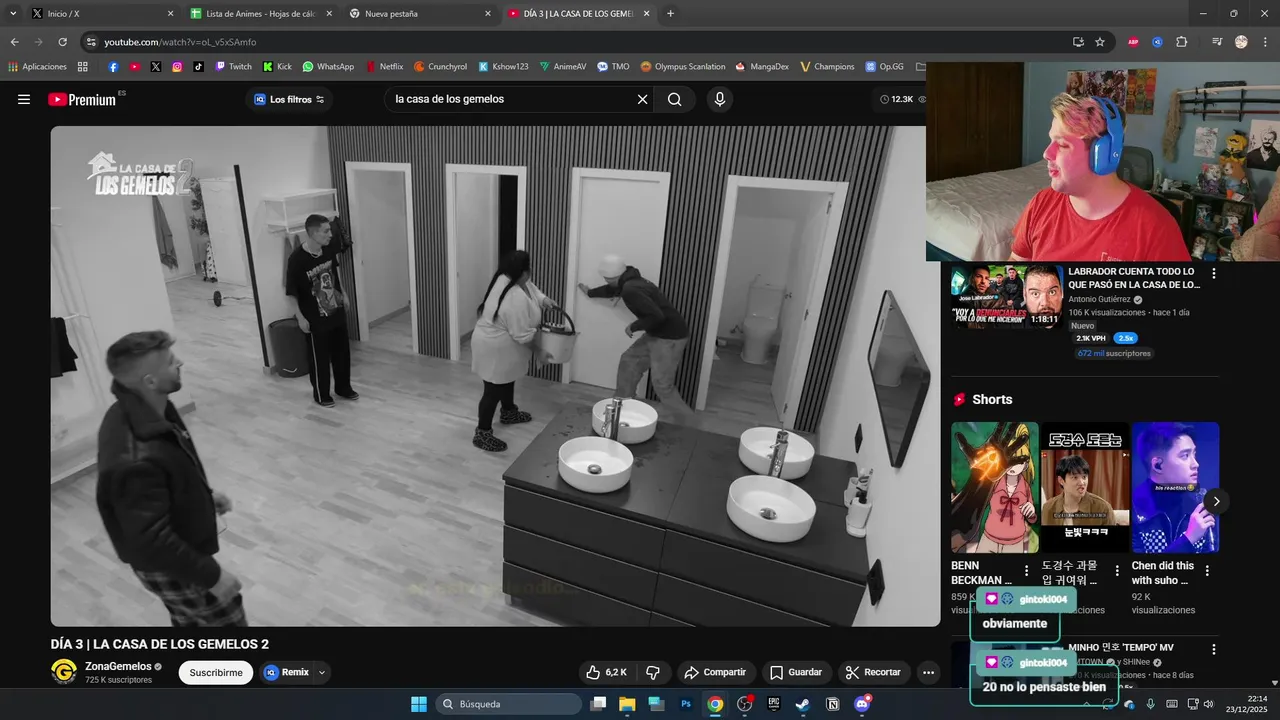Open the Antonio Gutiérrez channel link
1280x720 pixels.
pos(1099,299)
